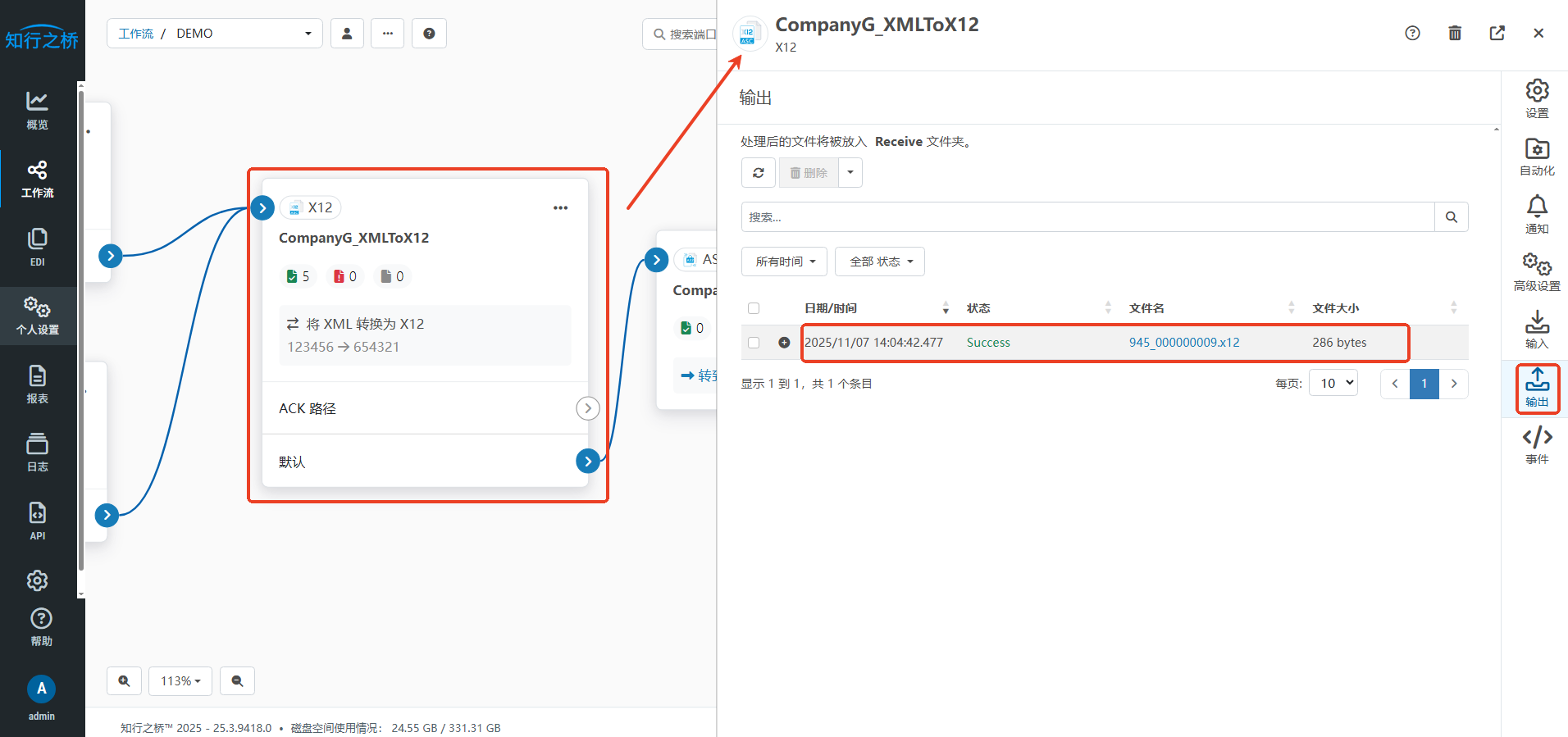Open the 113% zoom level dropdown

180,680
